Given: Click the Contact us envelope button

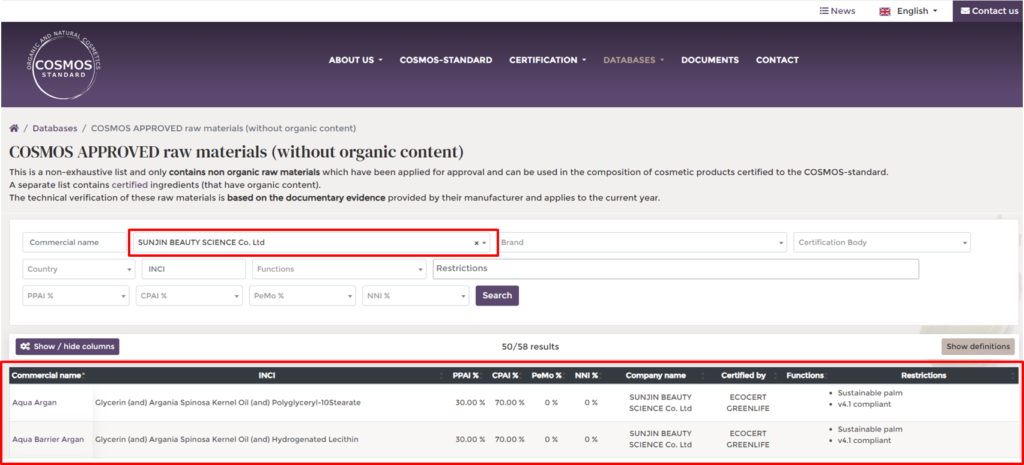Looking at the screenshot, I should click(988, 11).
